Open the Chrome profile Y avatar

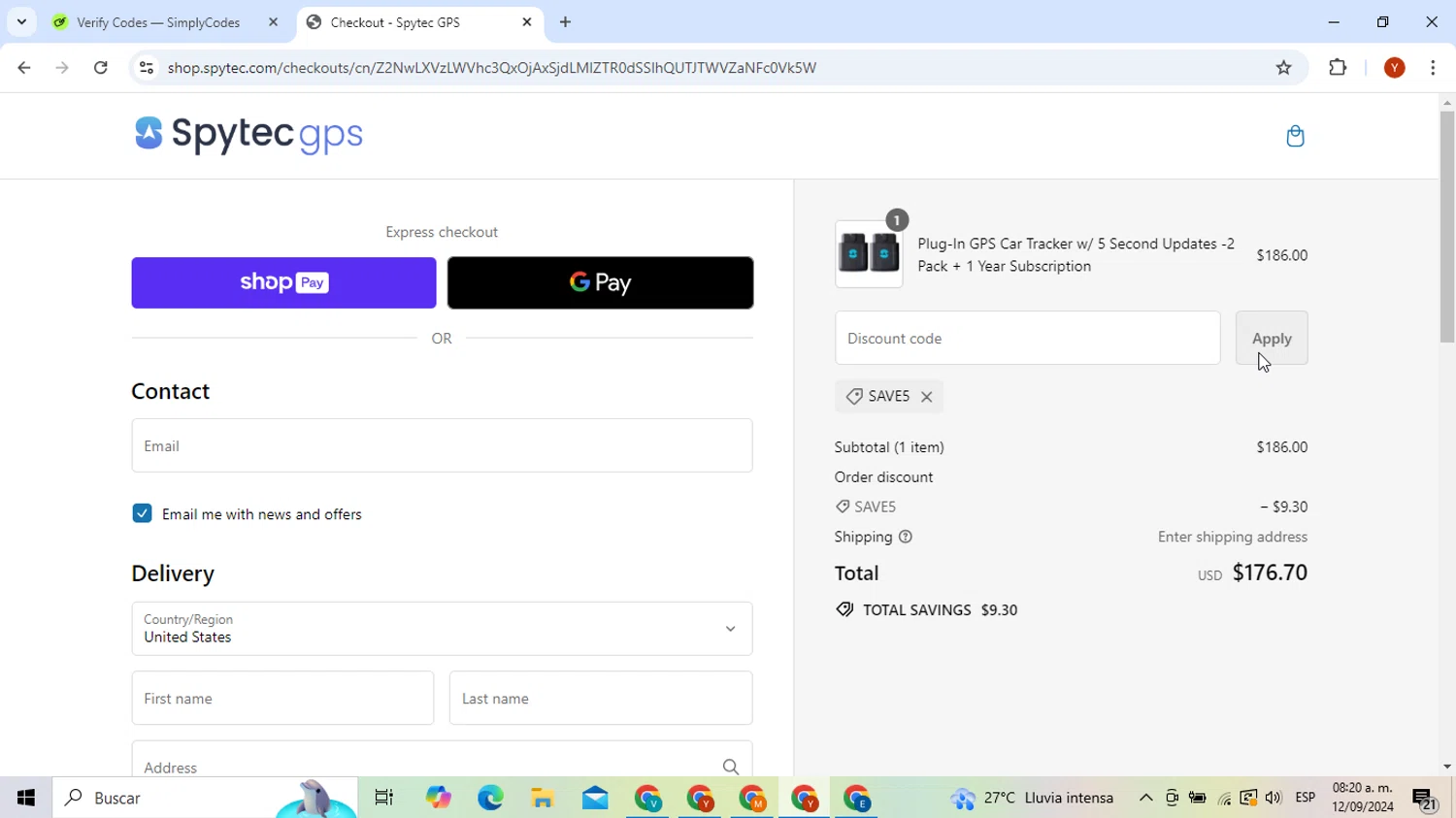(1395, 68)
